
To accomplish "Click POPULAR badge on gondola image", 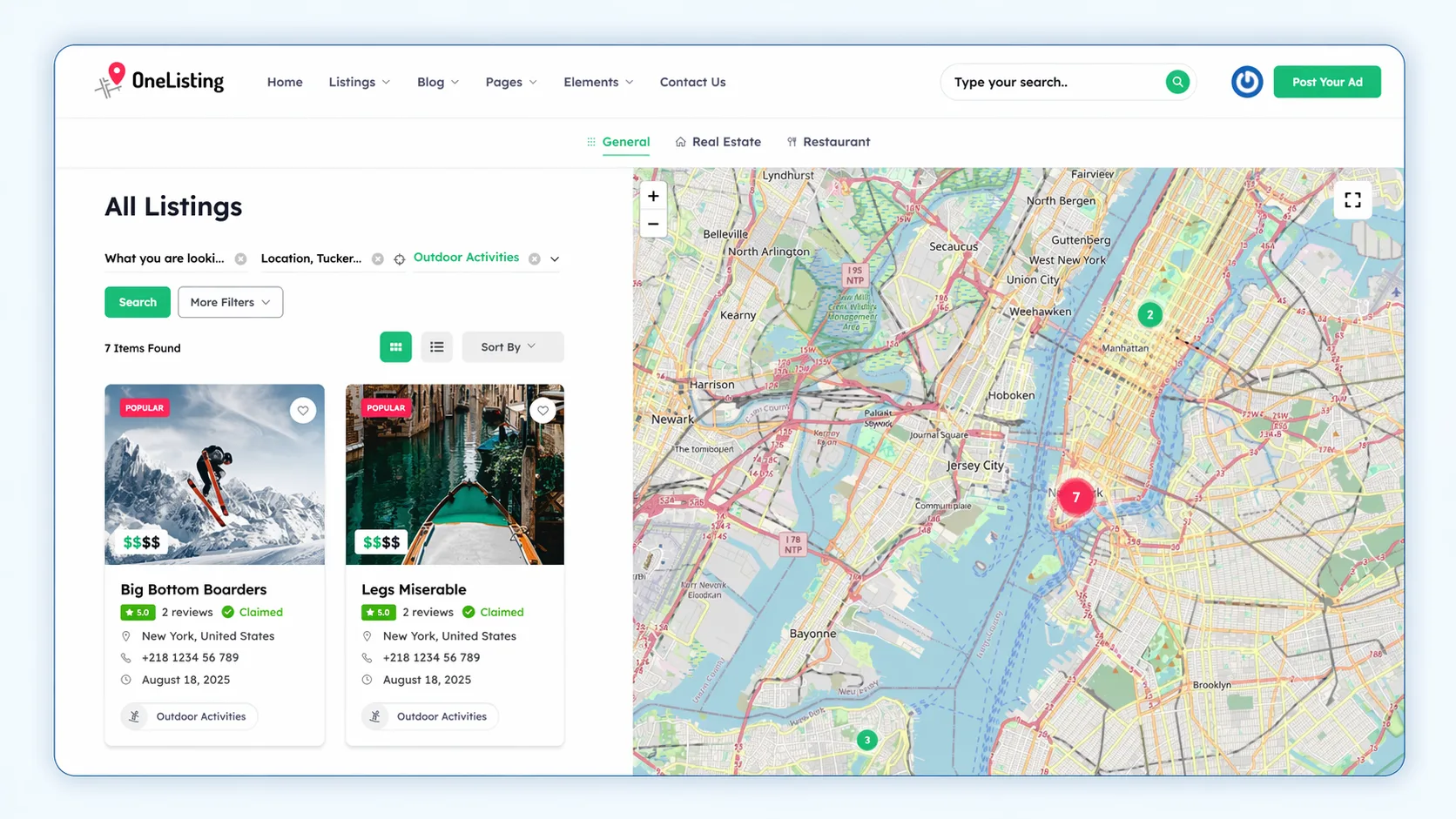I will pos(386,408).
